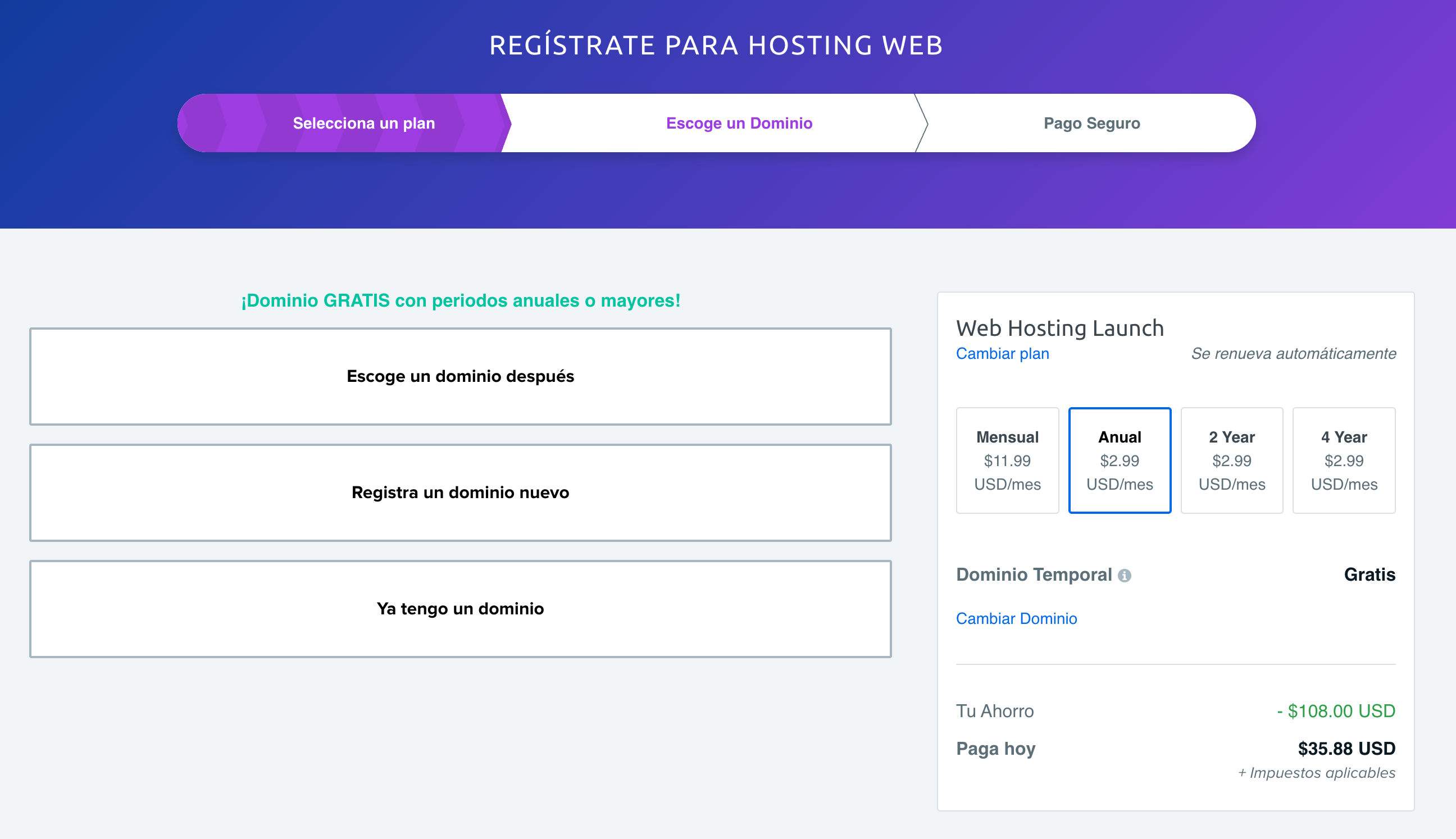Open the Cambiar plan link

[x=1002, y=353]
